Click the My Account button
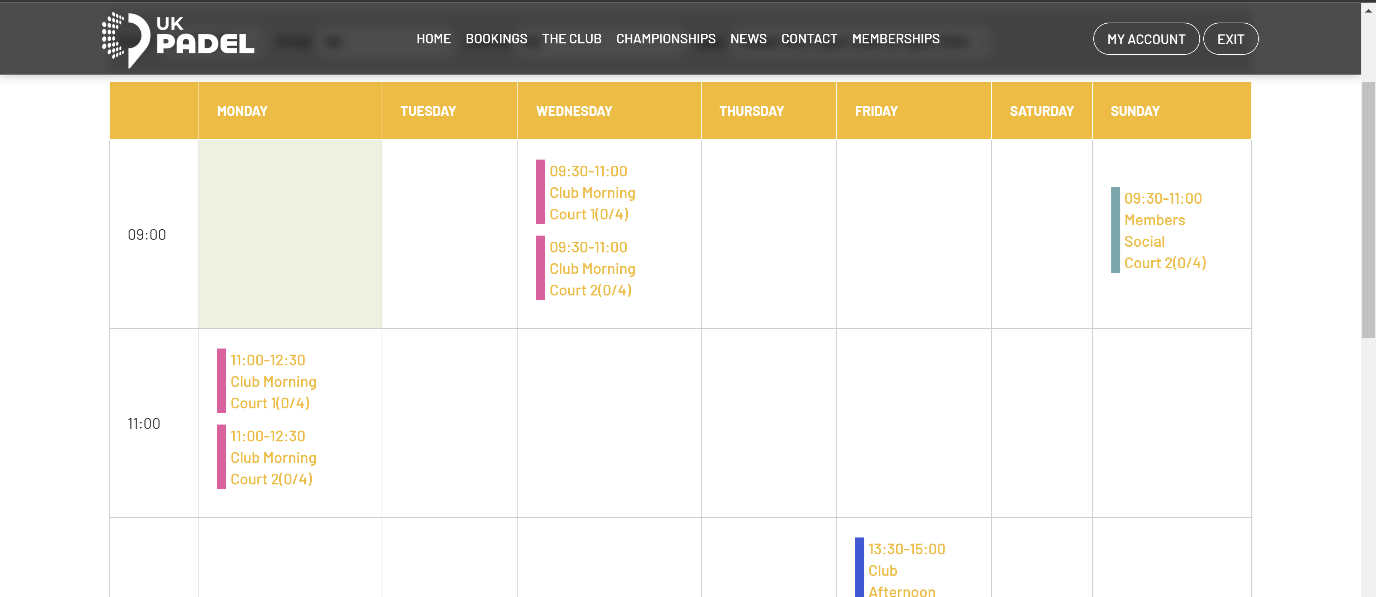This screenshot has height=597, width=1376. point(1146,39)
